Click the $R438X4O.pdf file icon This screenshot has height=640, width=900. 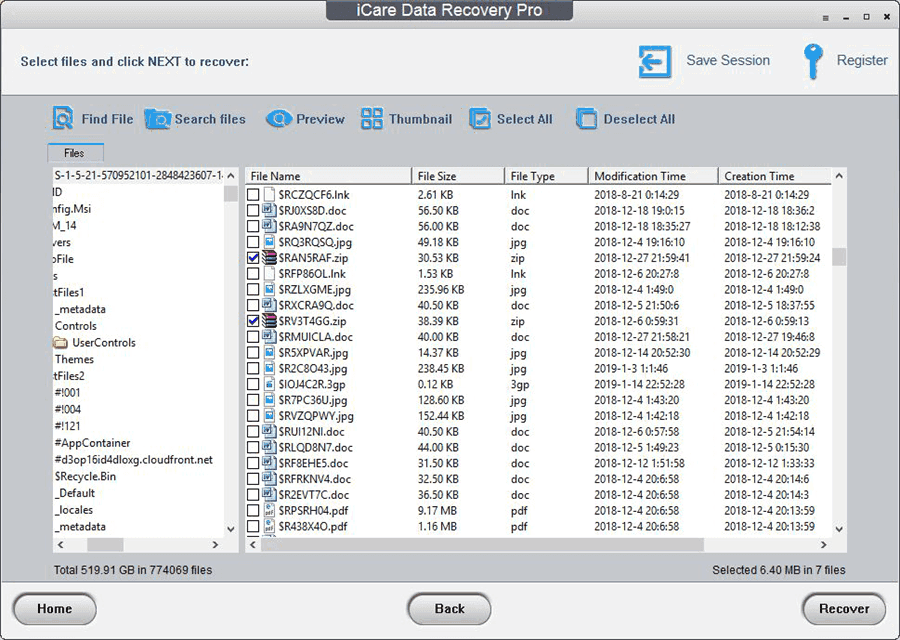pyautogui.click(x=269, y=526)
